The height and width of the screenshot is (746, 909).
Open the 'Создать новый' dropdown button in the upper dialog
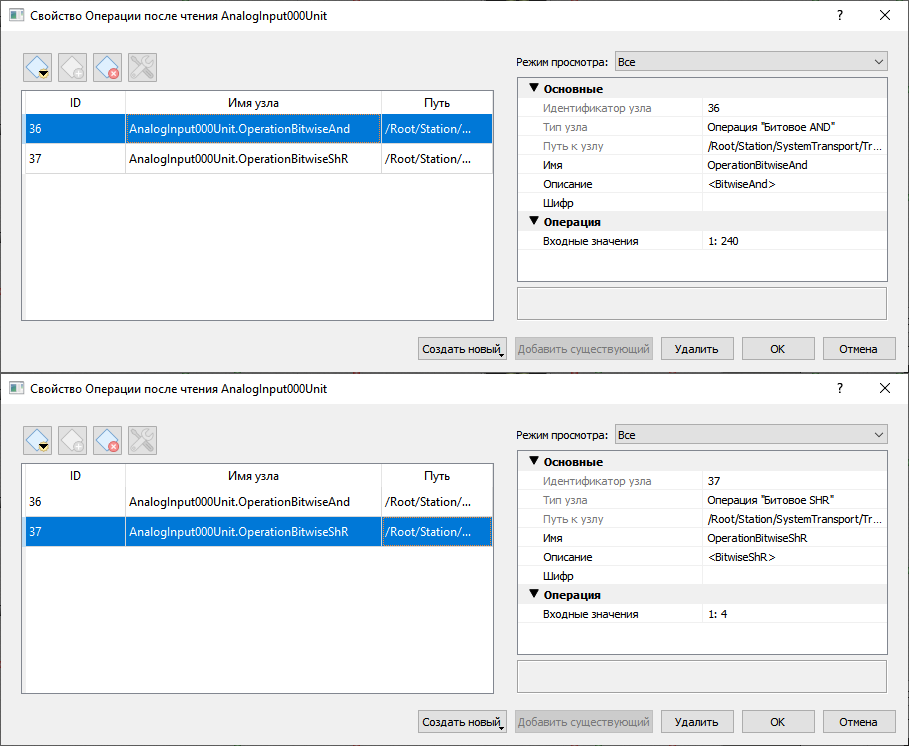pos(462,349)
